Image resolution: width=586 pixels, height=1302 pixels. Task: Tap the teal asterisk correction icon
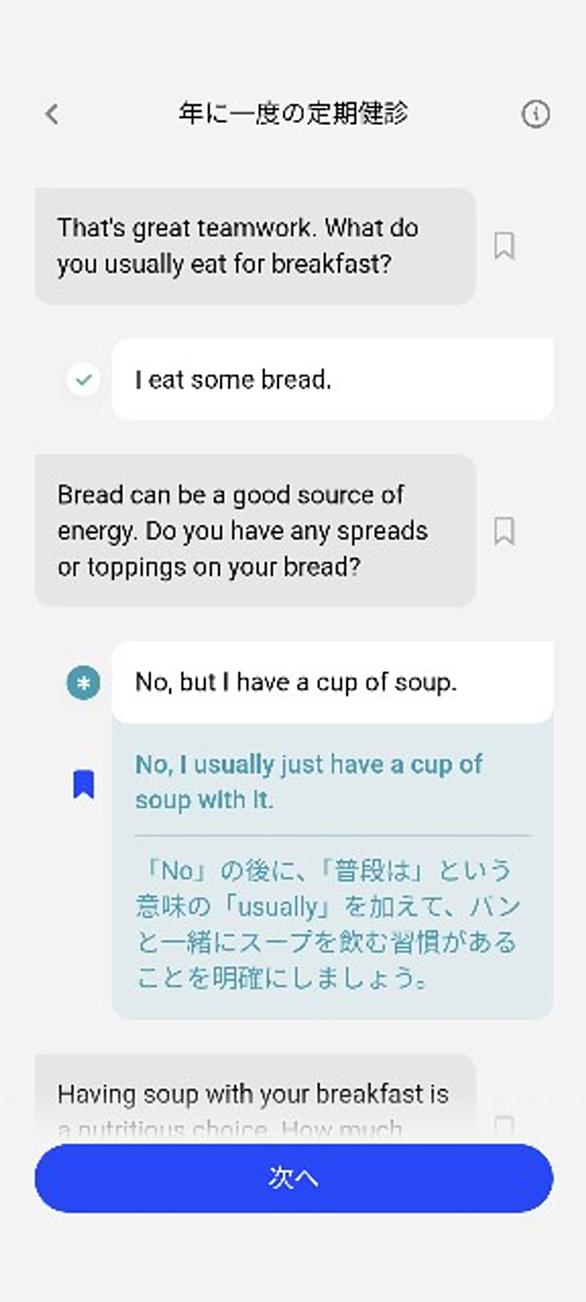click(x=84, y=683)
